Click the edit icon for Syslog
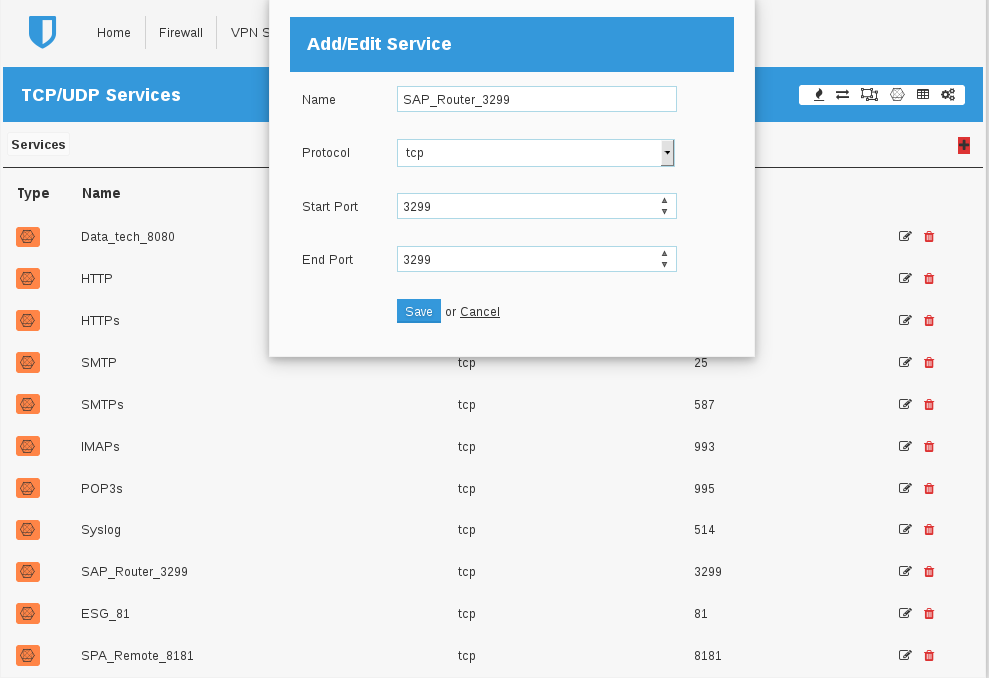 tap(905, 530)
